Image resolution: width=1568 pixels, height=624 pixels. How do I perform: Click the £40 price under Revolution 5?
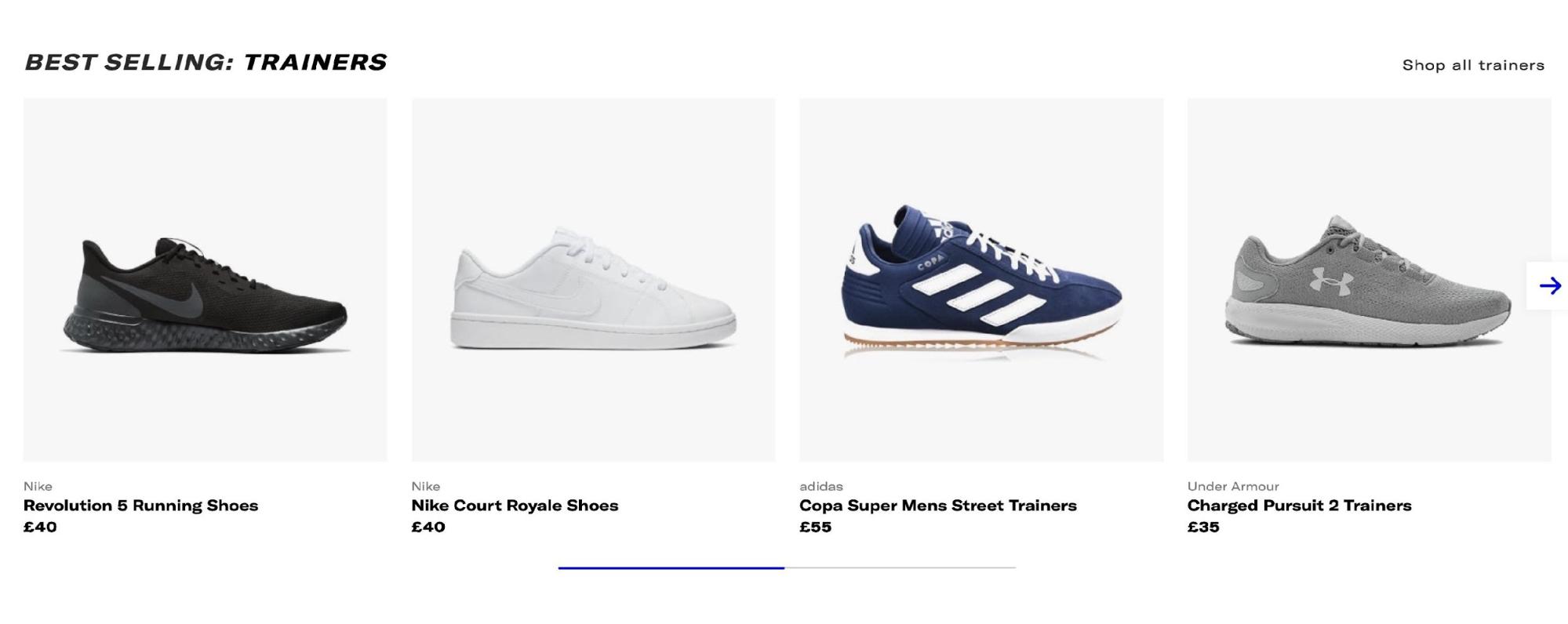(39, 528)
